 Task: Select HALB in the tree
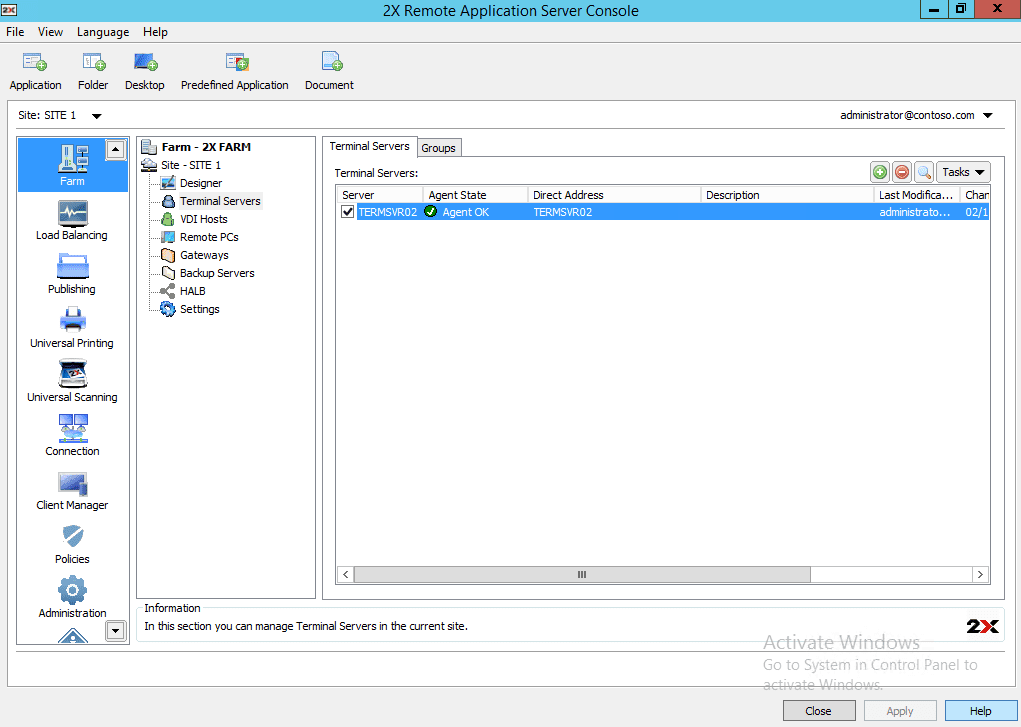click(192, 291)
